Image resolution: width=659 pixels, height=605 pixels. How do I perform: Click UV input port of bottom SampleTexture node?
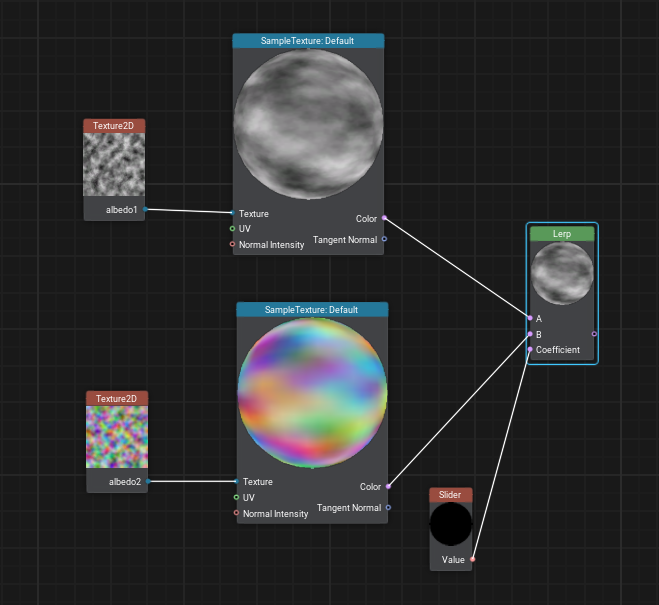pos(236,497)
